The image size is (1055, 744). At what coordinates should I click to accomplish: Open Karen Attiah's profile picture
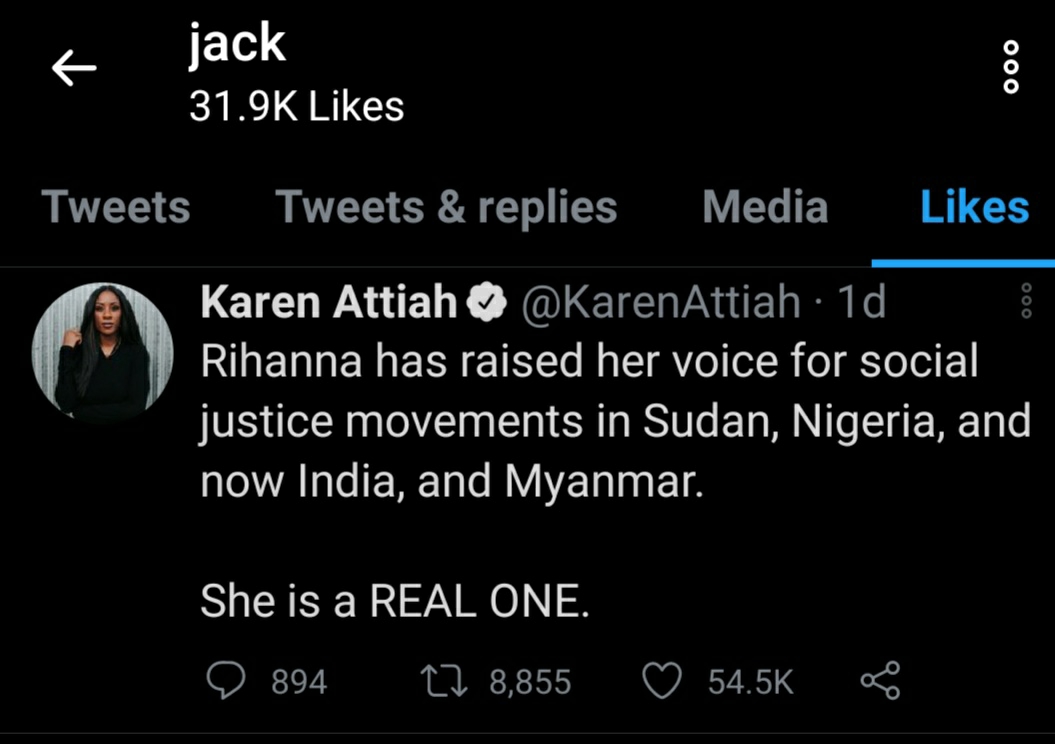click(x=103, y=351)
